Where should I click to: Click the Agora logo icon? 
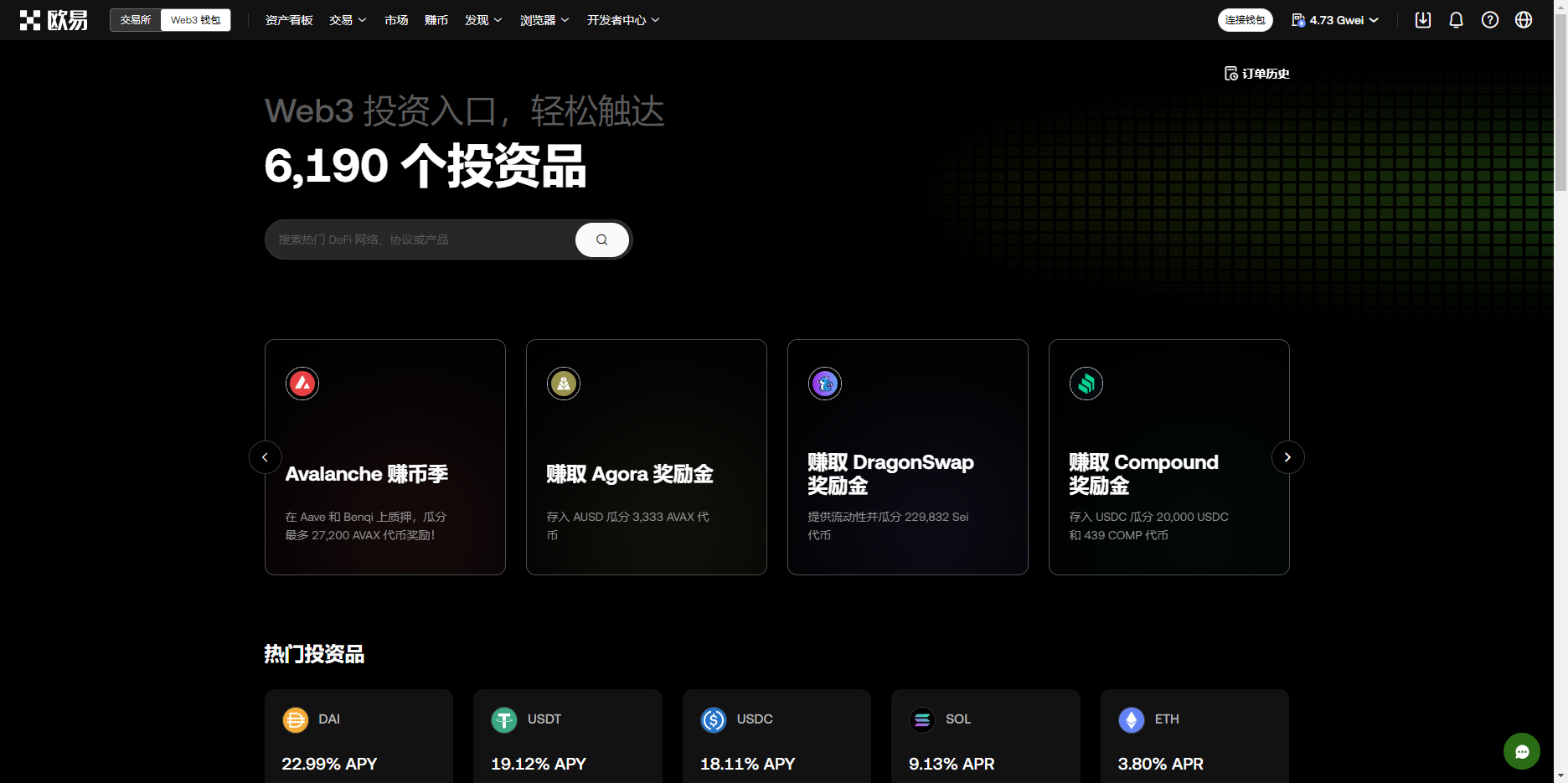[564, 384]
